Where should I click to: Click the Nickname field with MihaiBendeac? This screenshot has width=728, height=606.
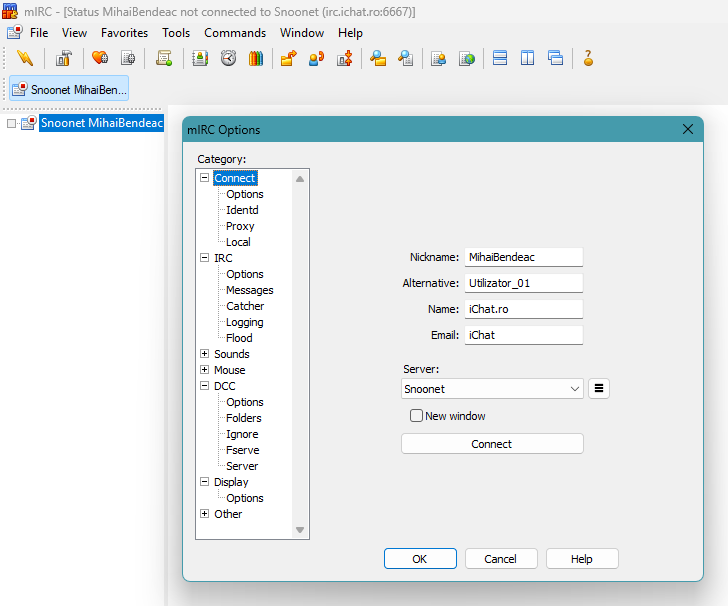pyautogui.click(x=524, y=257)
